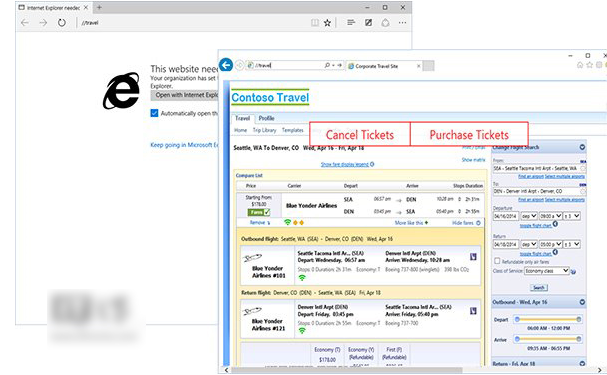Open the Edge Hub icon

pyautogui.click(x=351, y=23)
